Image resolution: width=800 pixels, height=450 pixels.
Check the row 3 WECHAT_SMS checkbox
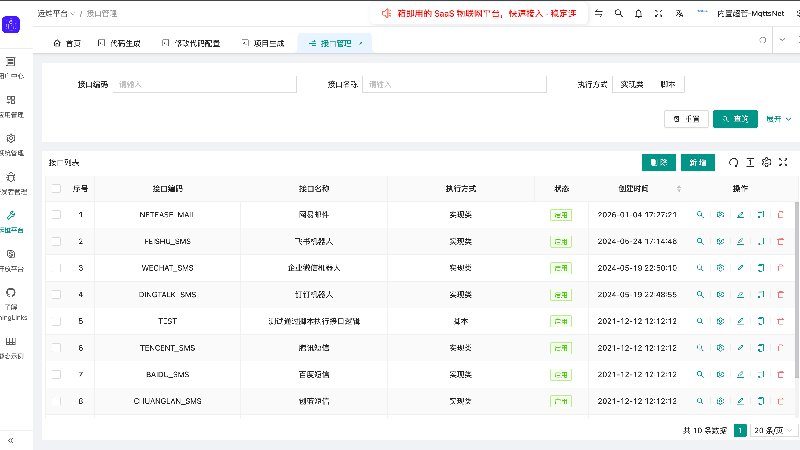point(56,268)
